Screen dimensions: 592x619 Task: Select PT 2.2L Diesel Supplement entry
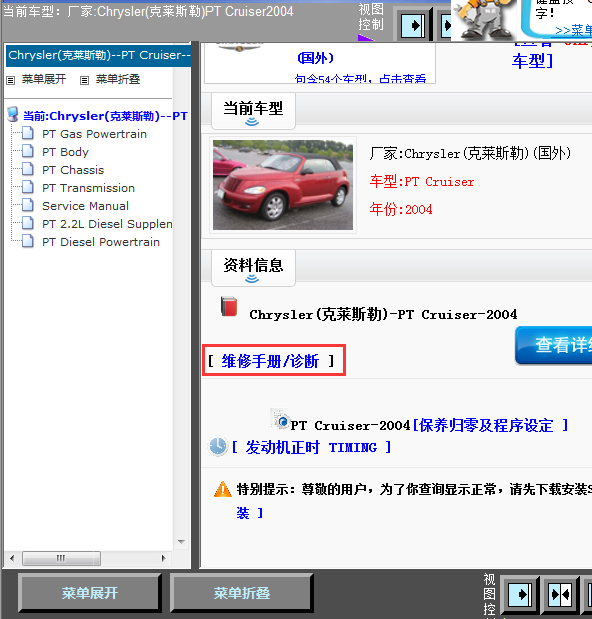107,224
